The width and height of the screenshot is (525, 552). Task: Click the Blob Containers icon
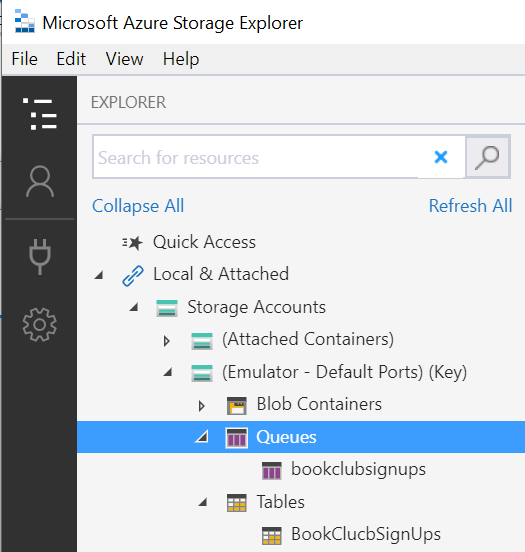(x=237, y=406)
